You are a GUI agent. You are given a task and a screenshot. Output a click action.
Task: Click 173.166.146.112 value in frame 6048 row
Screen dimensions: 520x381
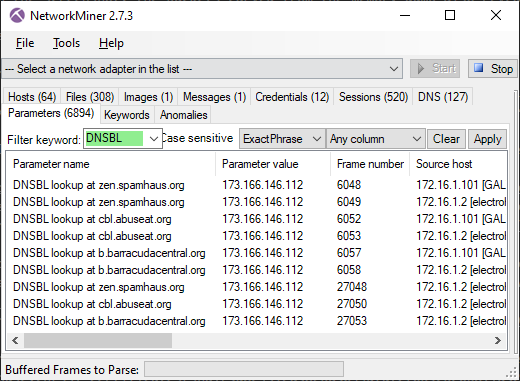point(263,185)
